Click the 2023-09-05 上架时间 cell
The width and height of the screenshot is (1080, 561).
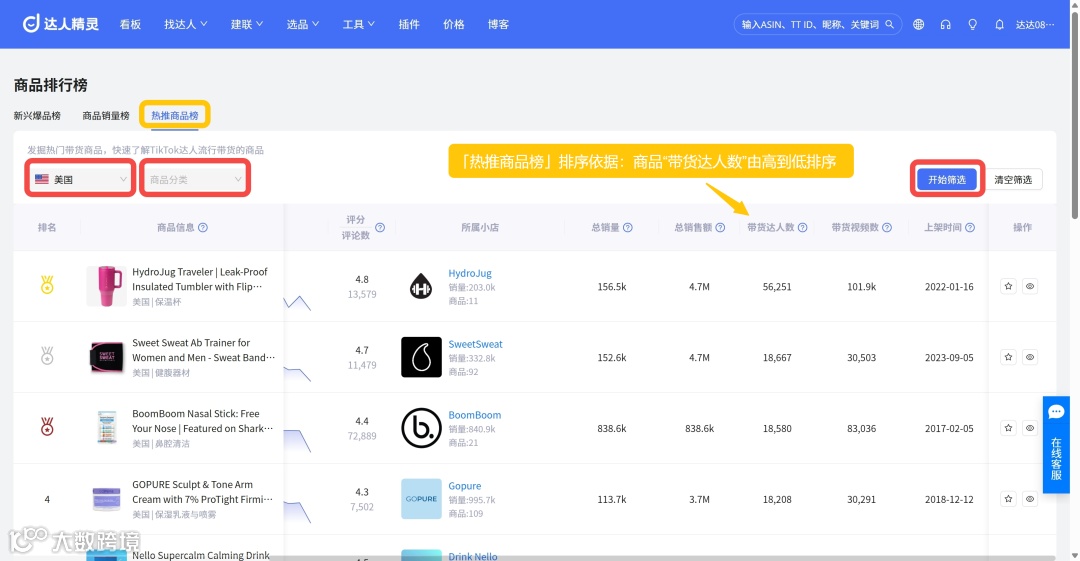point(949,358)
